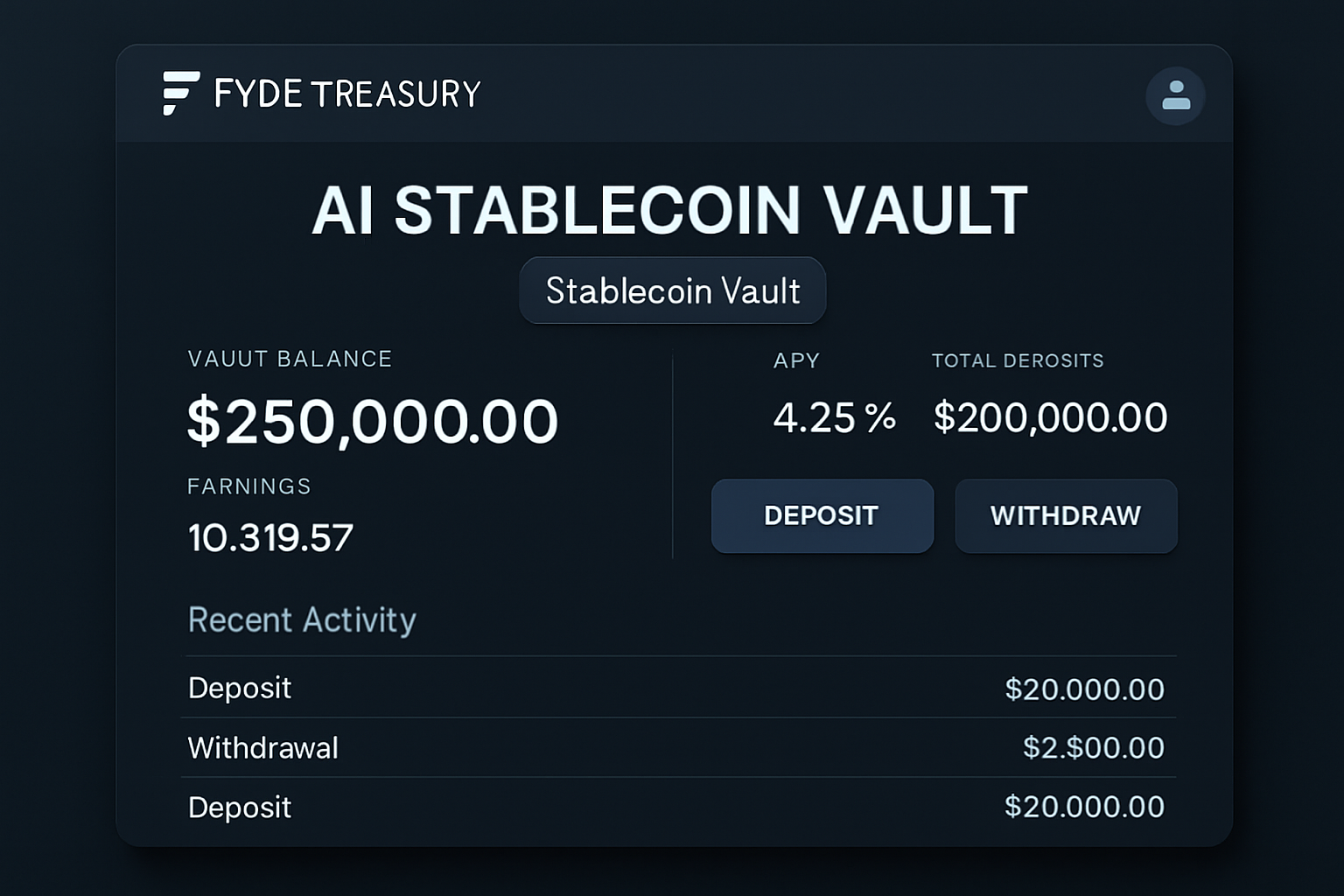The height and width of the screenshot is (896, 1344).
Task: Select the APY value 4.25%
Action: (833, 417)
